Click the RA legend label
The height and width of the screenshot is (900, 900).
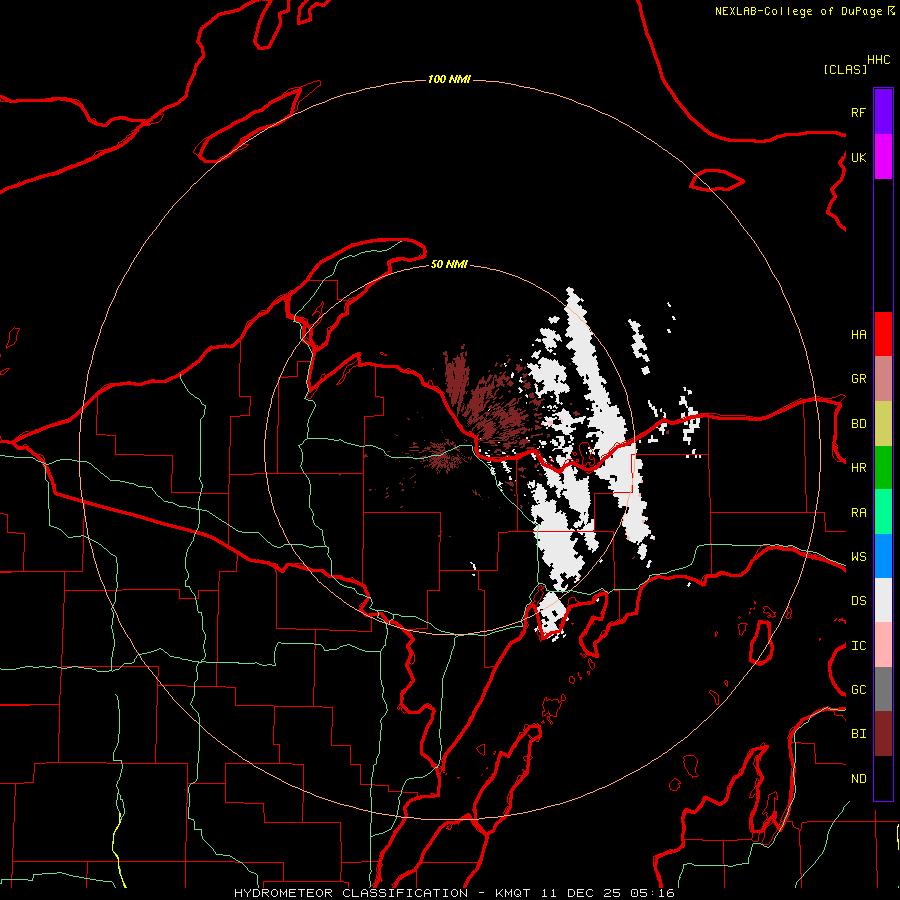(858, 513)
